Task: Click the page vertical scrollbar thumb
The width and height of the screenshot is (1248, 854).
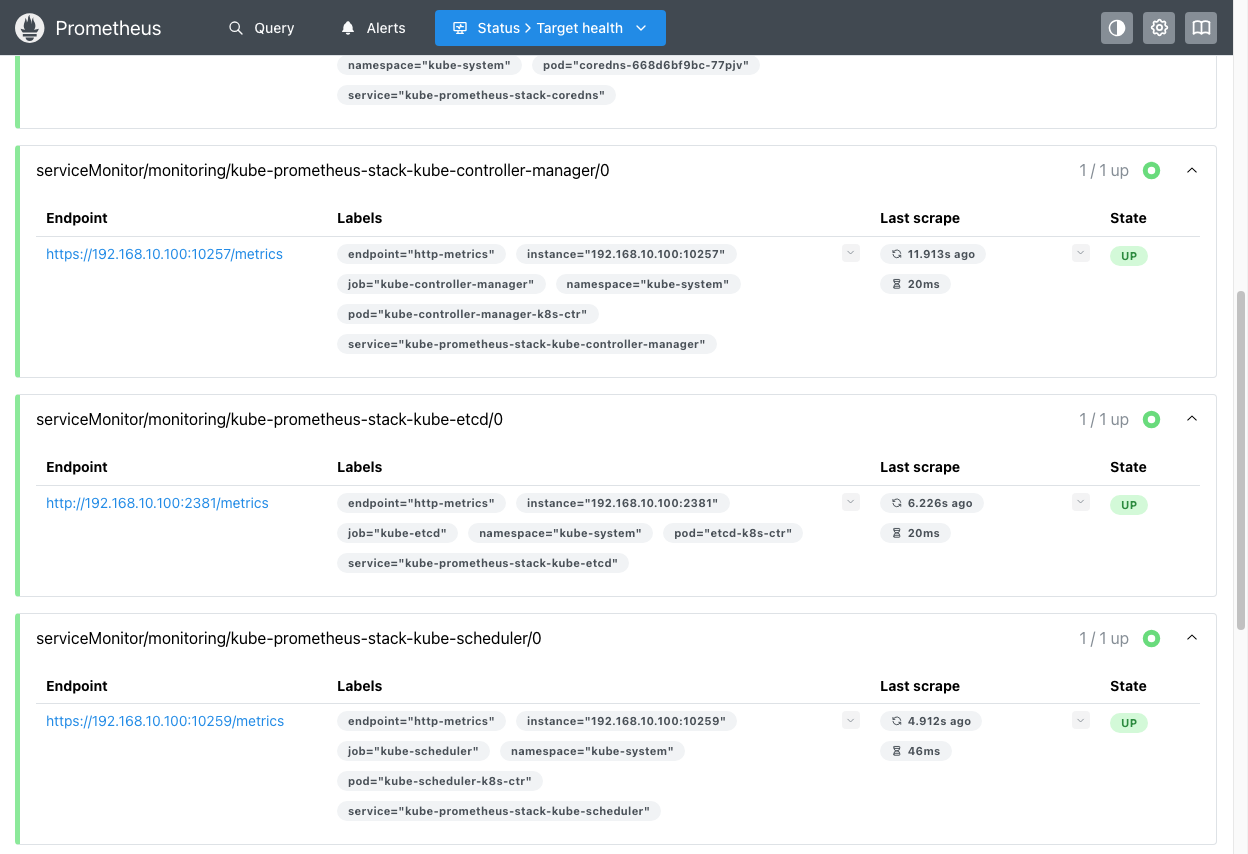Action: point(1241,462)
